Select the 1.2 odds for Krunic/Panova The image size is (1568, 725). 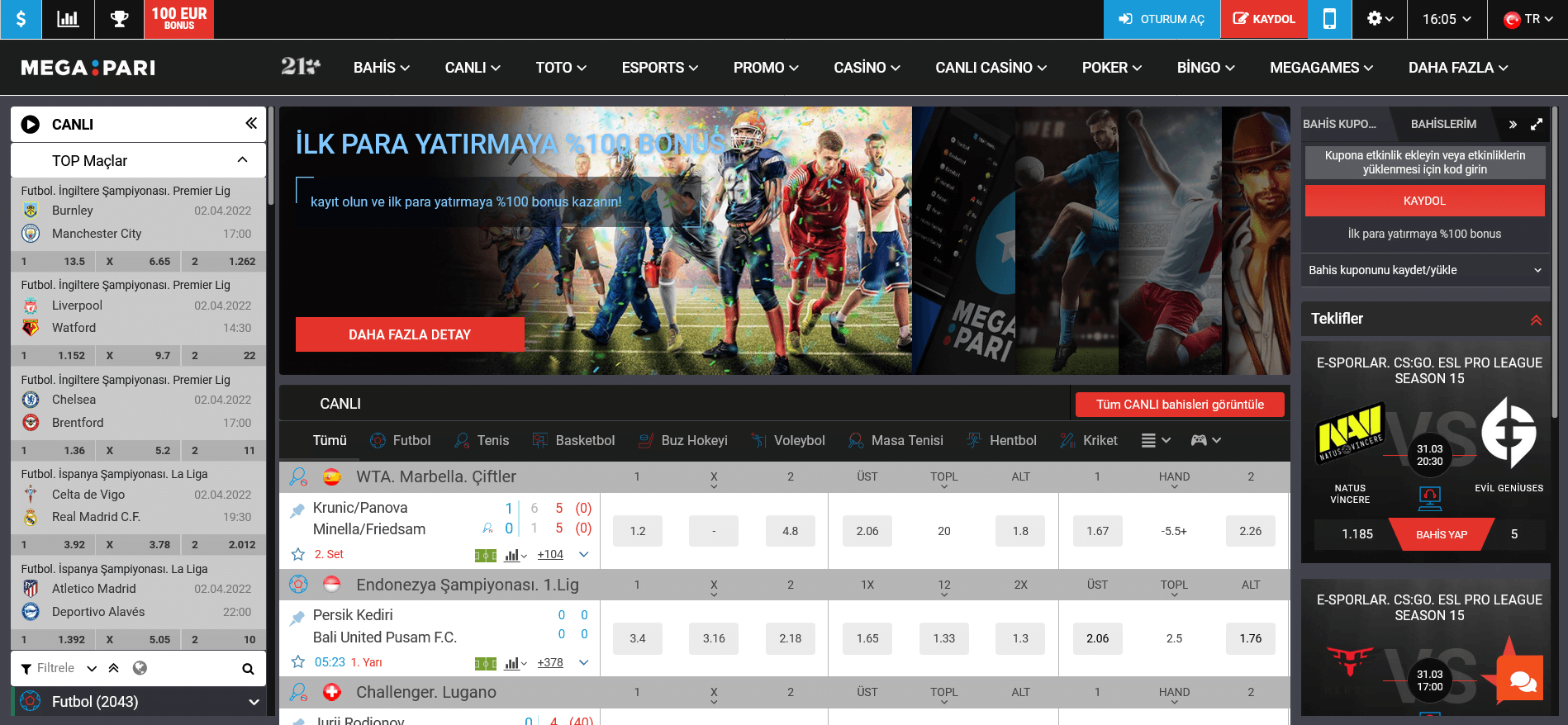coord(638,531)
